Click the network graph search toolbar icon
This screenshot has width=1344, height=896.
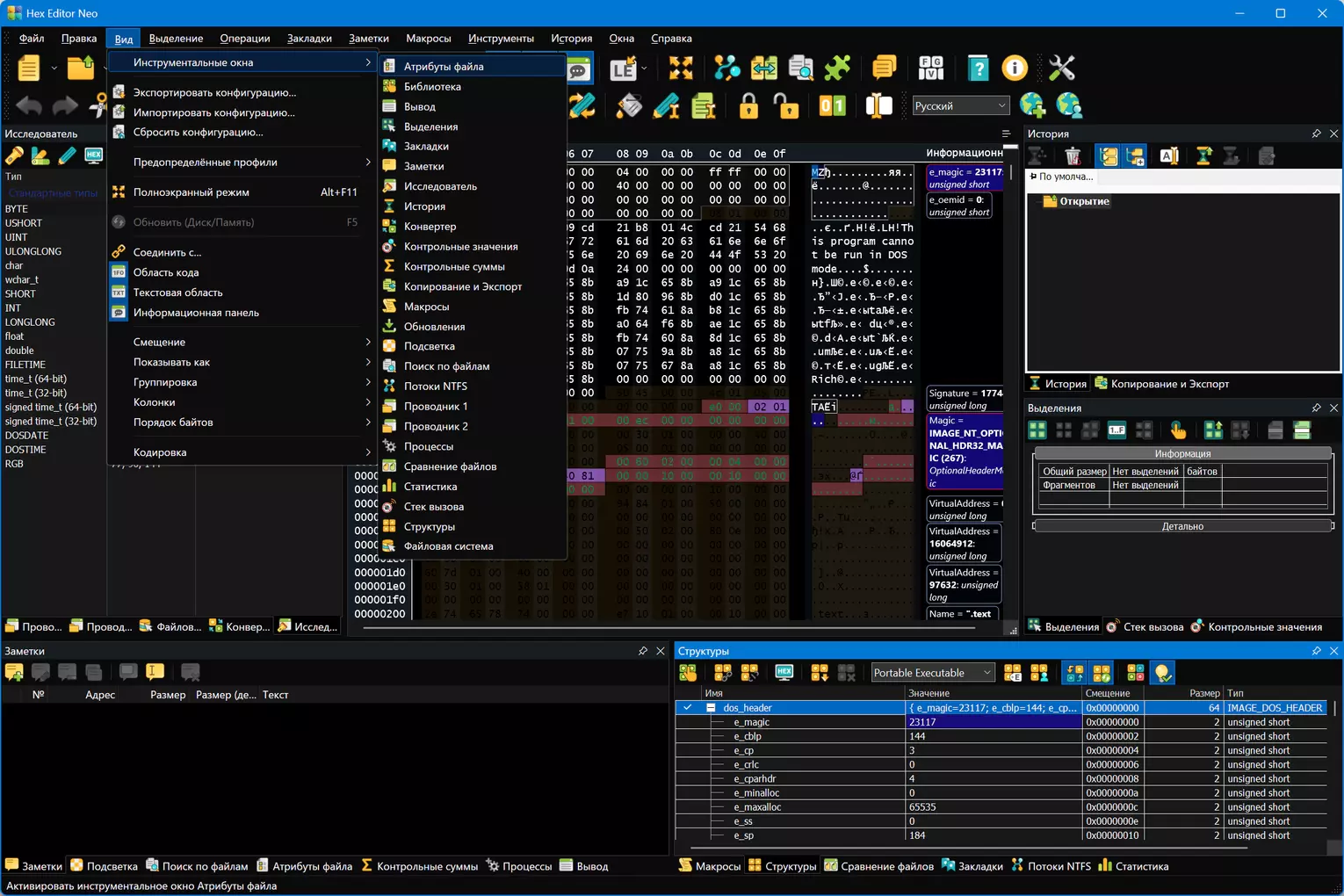726,68
